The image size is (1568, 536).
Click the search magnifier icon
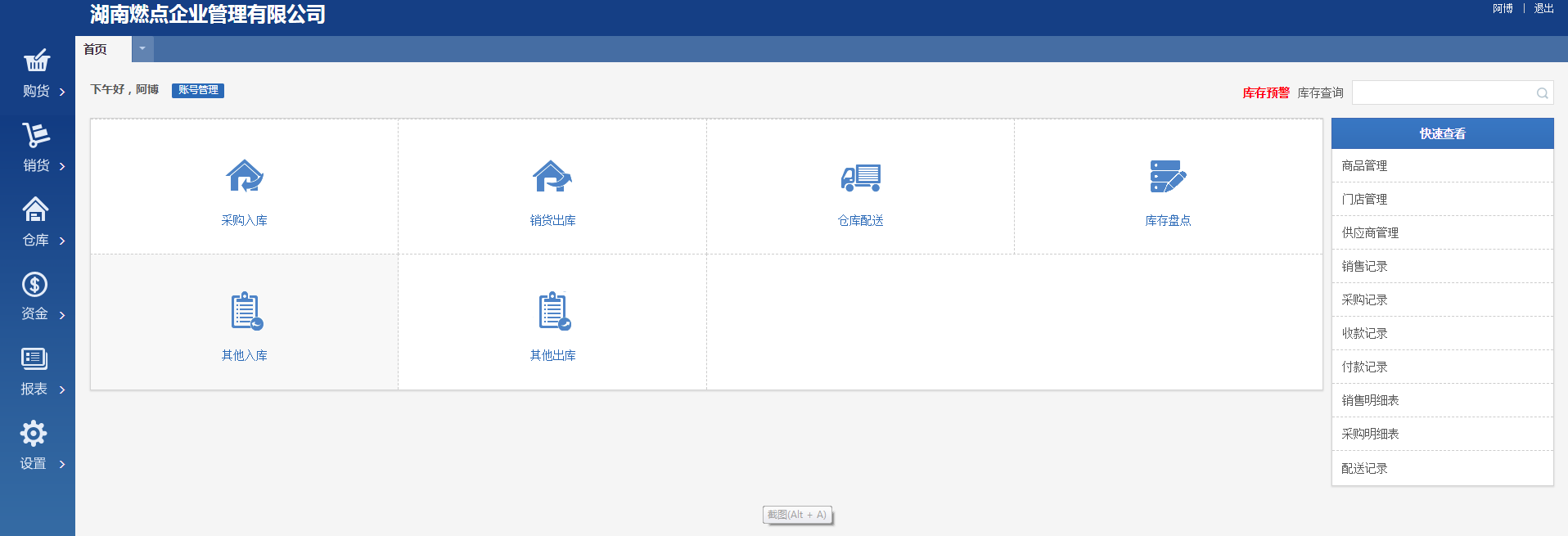click(1542, 93)
